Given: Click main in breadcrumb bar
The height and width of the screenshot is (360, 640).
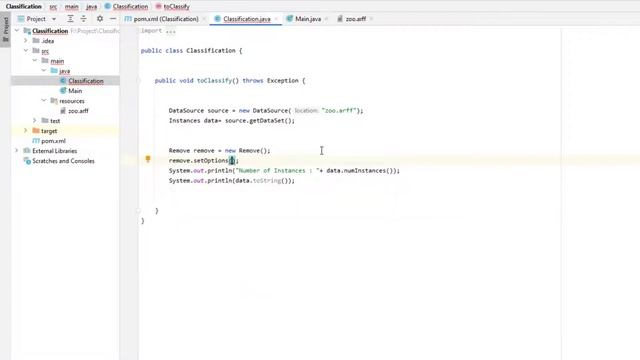Looking at the screenshot, I should pyautogui.click(x=71, y=7).
